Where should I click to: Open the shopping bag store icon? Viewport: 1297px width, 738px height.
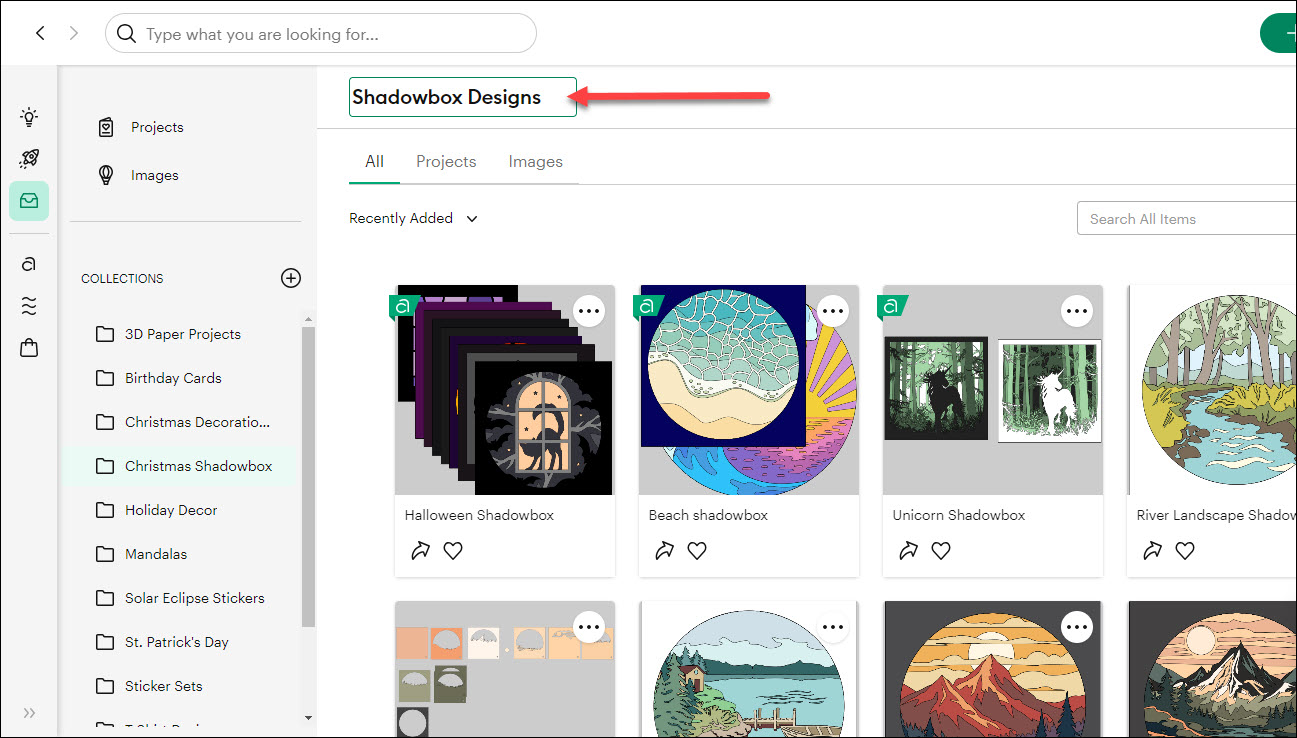tap(29, 347)
